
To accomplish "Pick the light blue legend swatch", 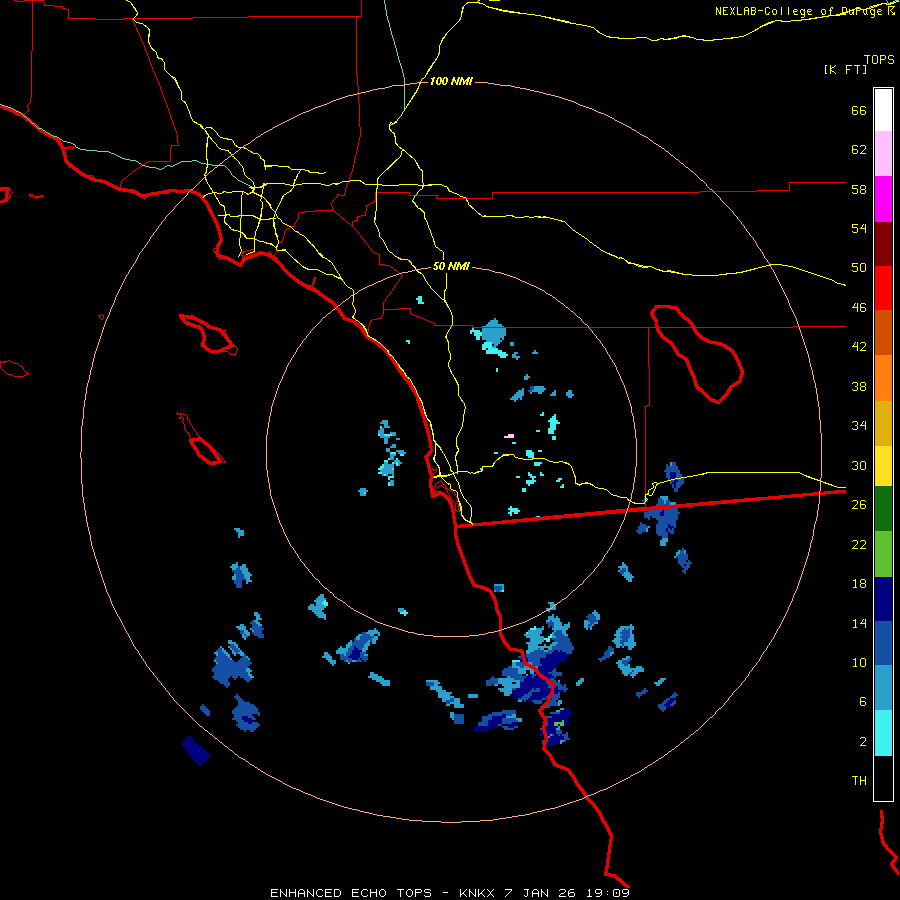I will click(883, 688).
